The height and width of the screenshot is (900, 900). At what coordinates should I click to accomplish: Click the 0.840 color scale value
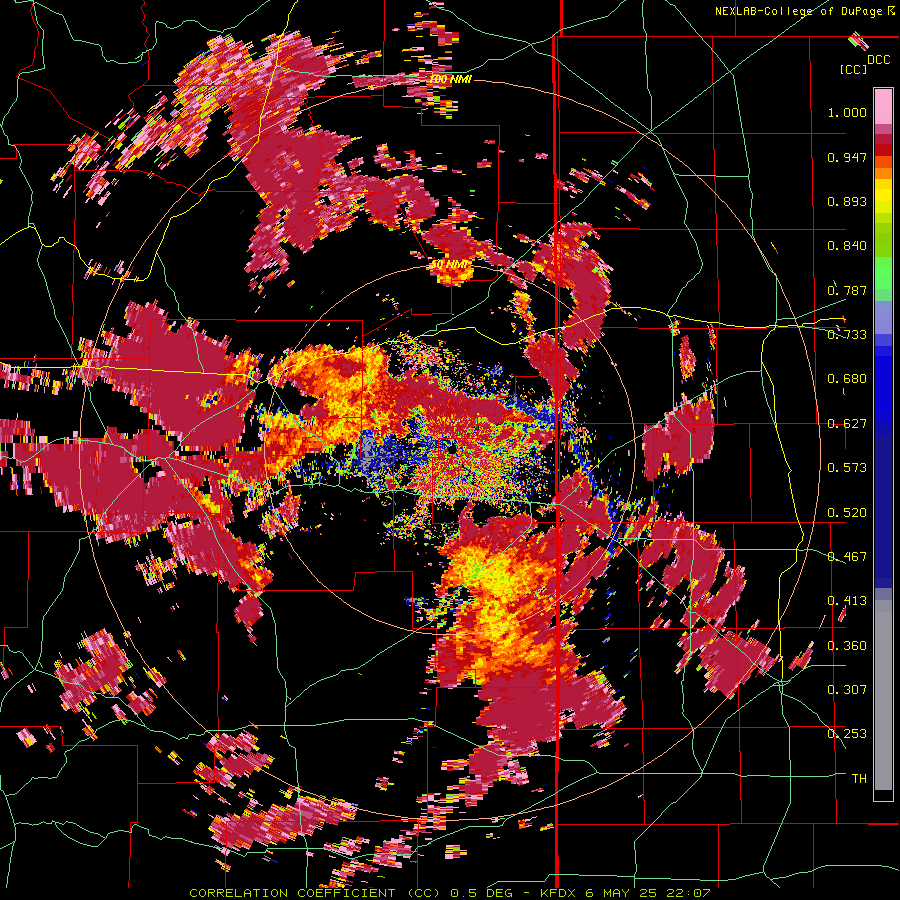(847, 246)
